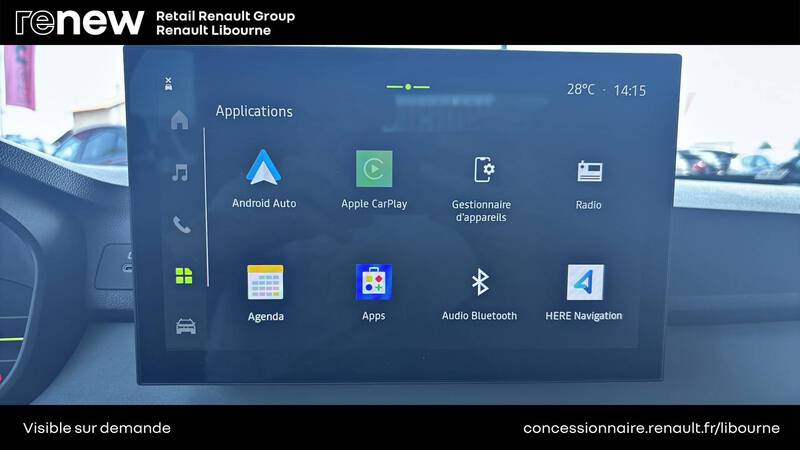Tap the 28°C temperature display
Screen dimensions: 800x450
(581, 89)
